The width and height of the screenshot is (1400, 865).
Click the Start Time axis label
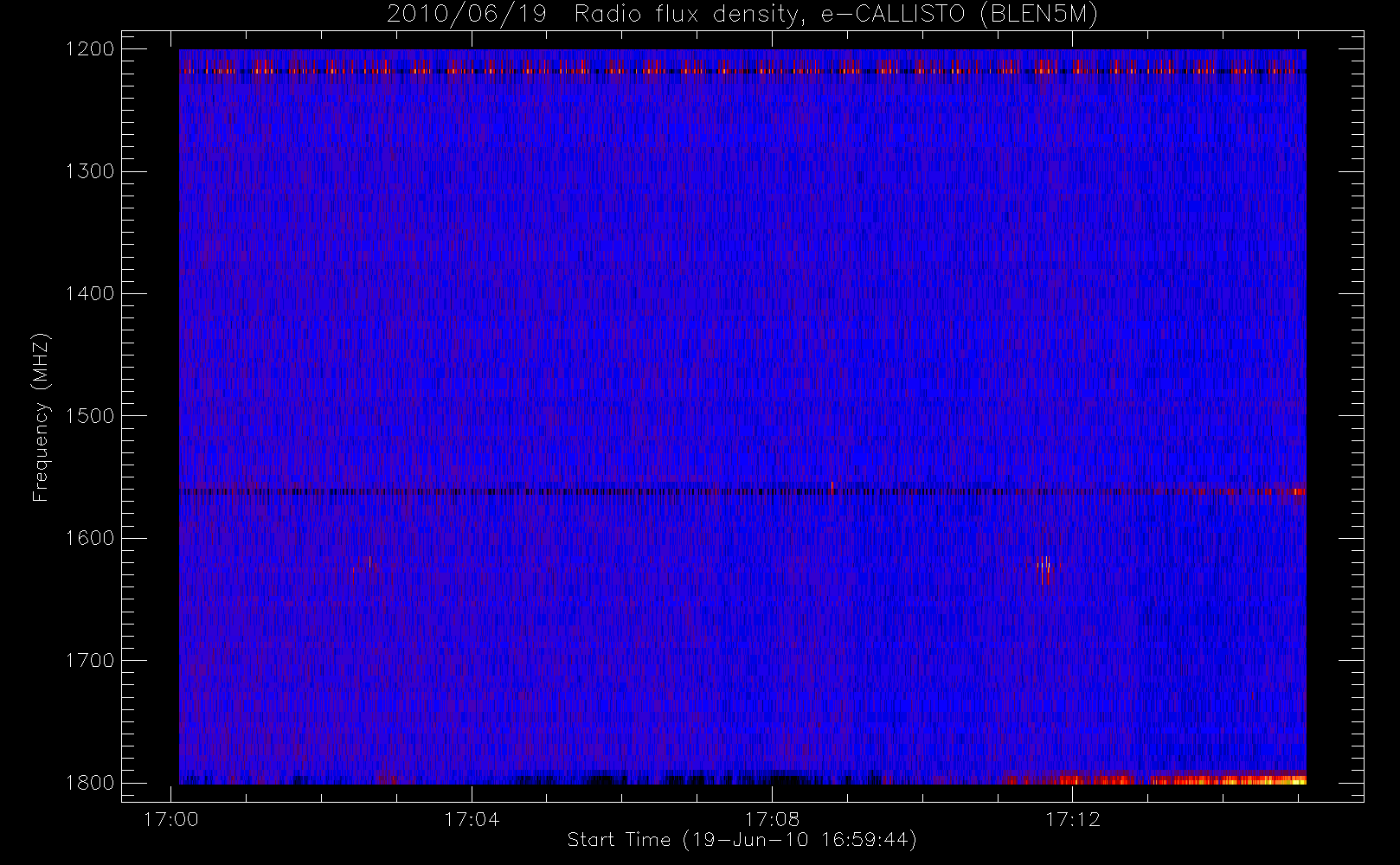(742, 840)
